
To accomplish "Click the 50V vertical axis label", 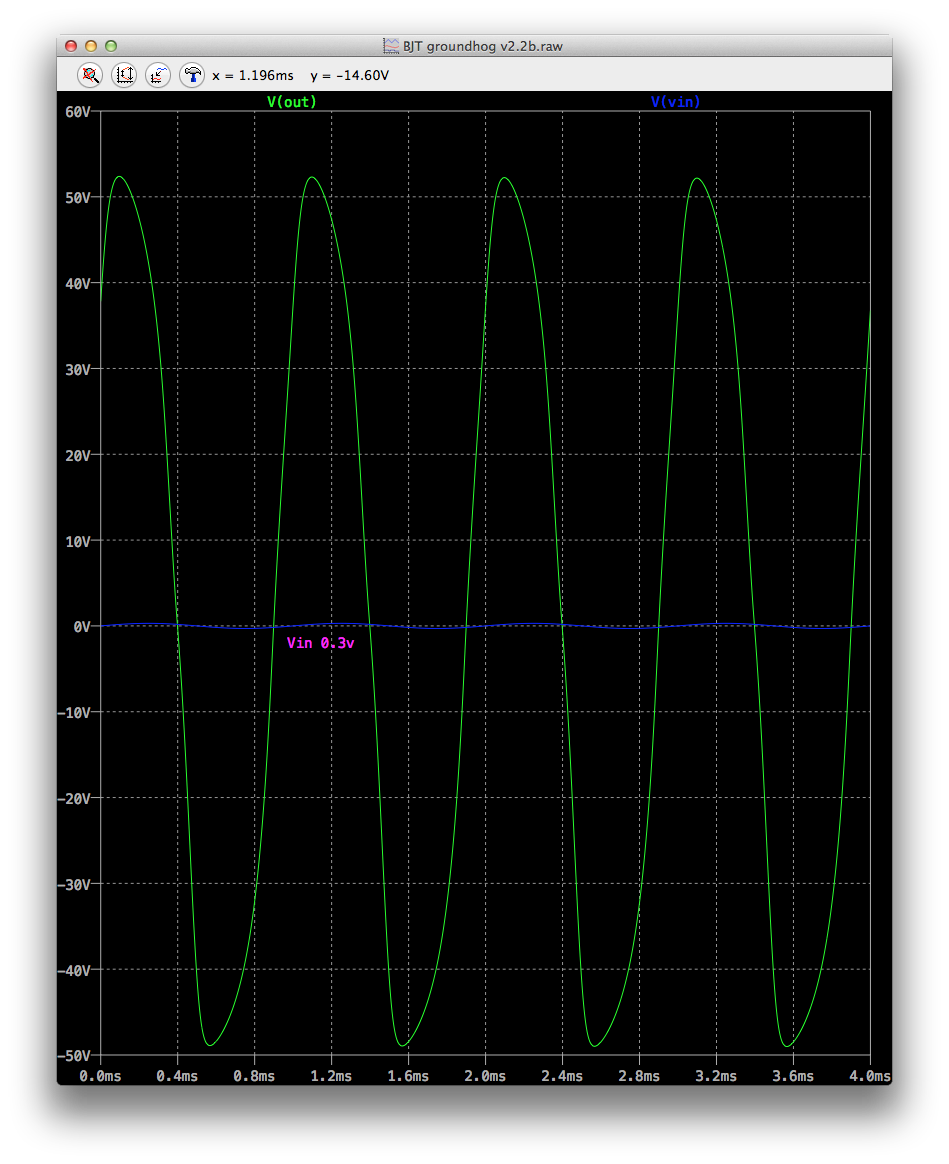I will tap(78, 198).
